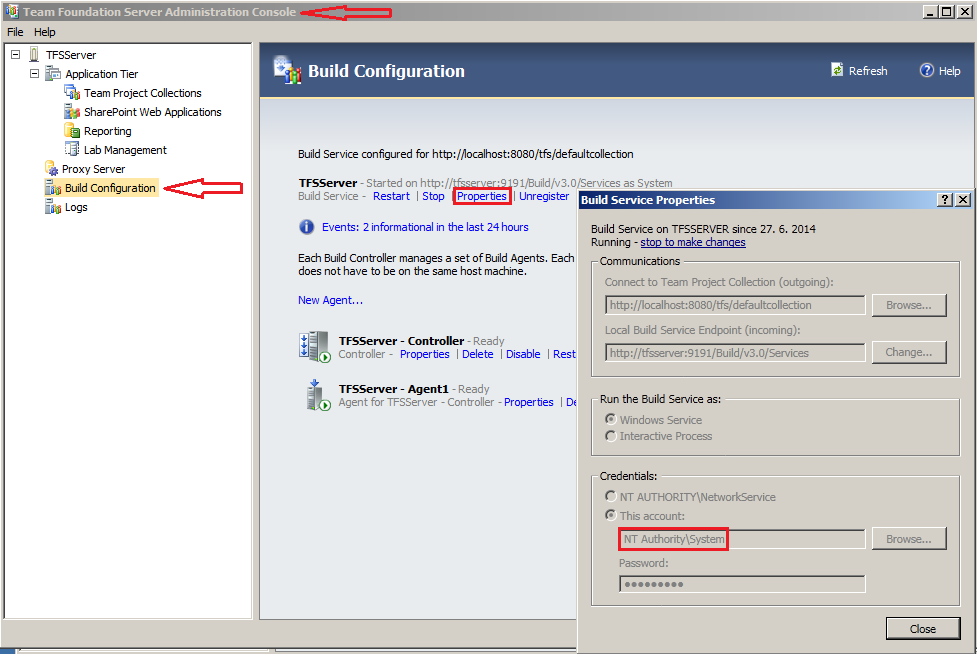977x654 pixels.
Task: Click the TFSServer root tree label
Action: click(x=71, y=55)
